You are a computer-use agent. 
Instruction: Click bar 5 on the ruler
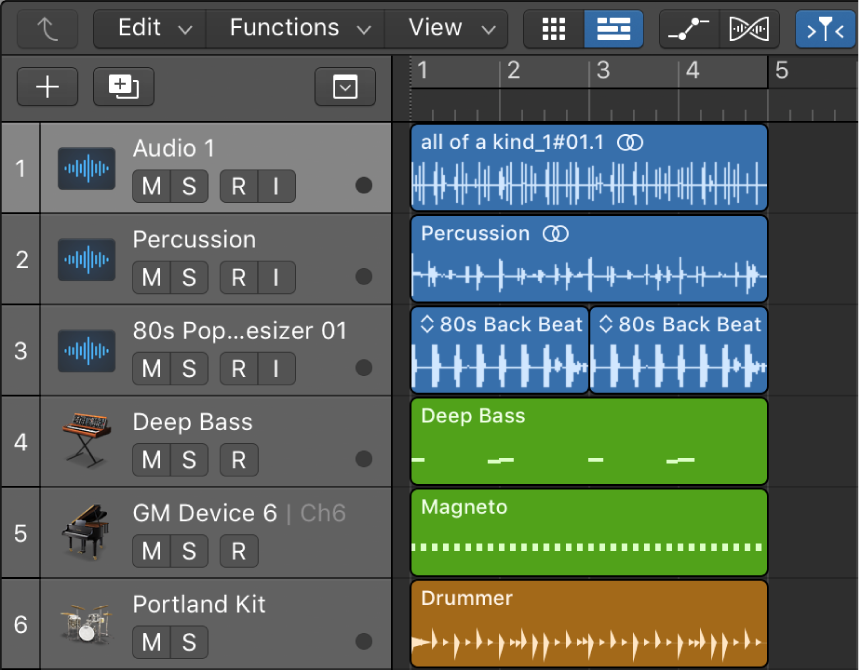coord(782,71)
